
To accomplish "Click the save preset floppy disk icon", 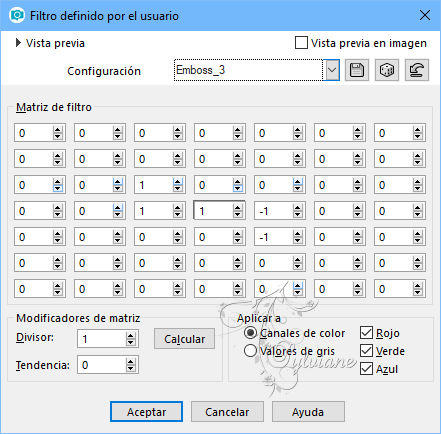I will click(x=357, y=70).
